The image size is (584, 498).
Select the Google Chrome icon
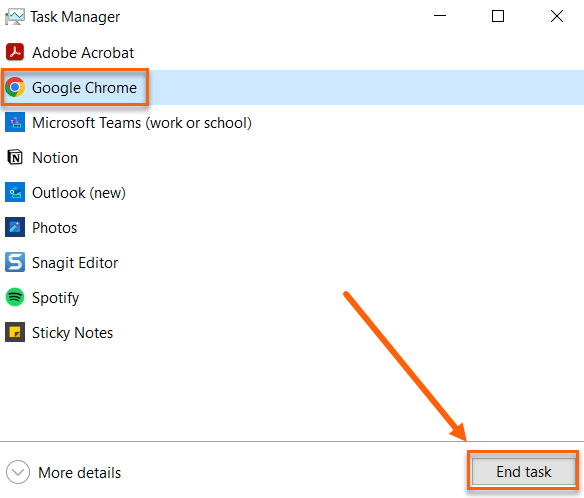(x=15, y=87)
